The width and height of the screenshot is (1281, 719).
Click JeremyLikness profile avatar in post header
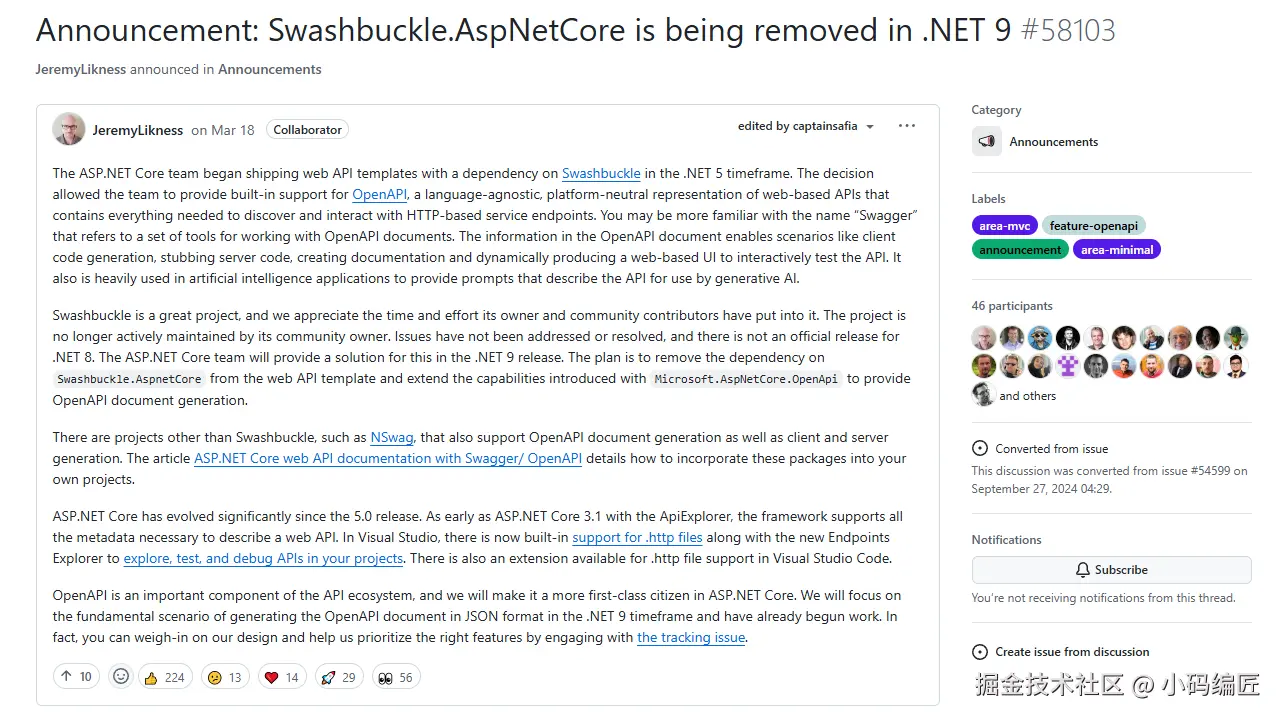[x=69, y=129]
